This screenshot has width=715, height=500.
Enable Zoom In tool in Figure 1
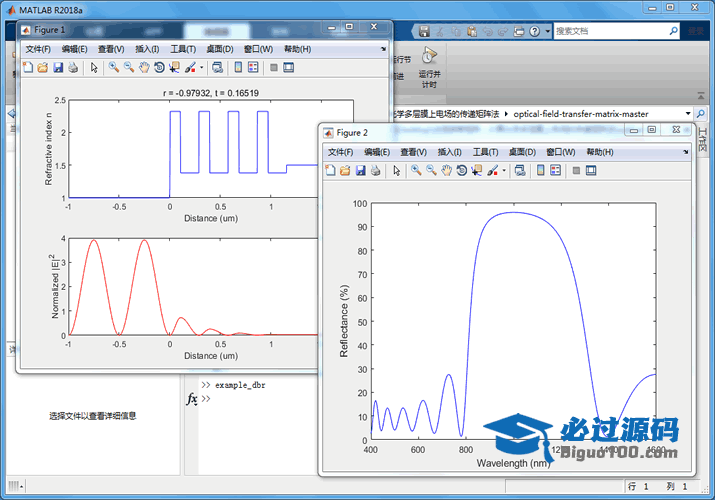coord(114,67)
